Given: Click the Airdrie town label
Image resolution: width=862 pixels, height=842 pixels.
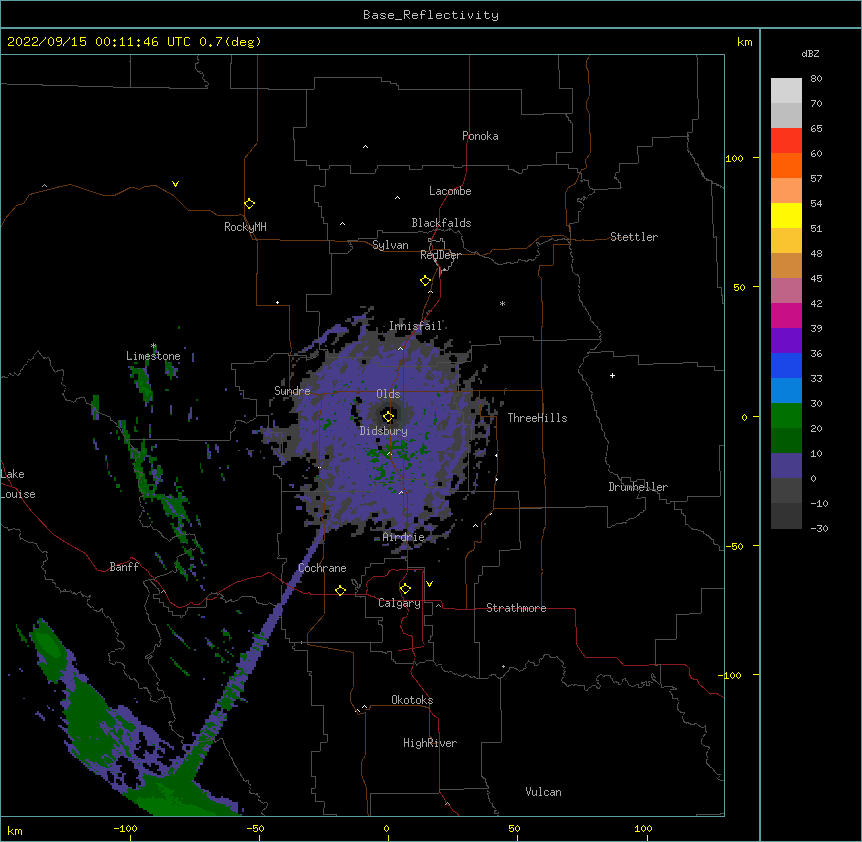Looking at the screenshot, I should coord(404,537).
